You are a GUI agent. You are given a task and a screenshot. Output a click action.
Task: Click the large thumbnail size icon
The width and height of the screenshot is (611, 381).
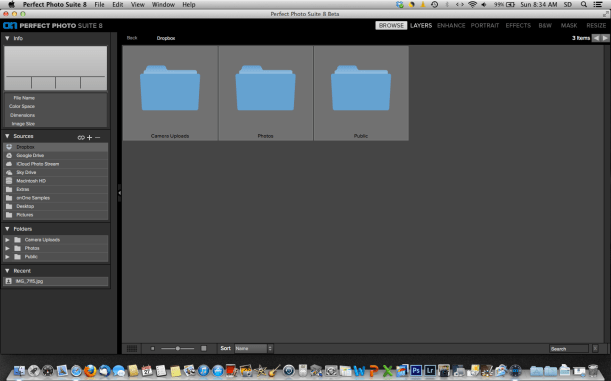tap(203, 349)
